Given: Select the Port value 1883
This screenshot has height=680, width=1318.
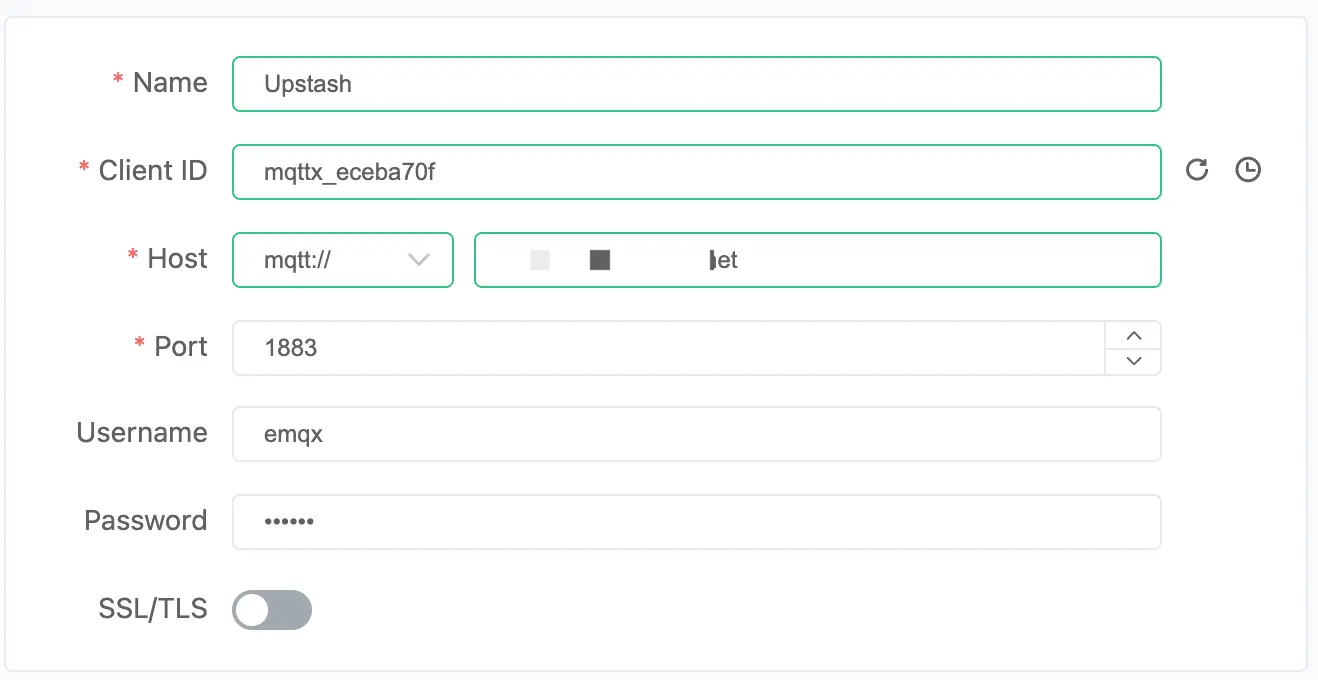Looking at the screenshot, I should point(660,347).
